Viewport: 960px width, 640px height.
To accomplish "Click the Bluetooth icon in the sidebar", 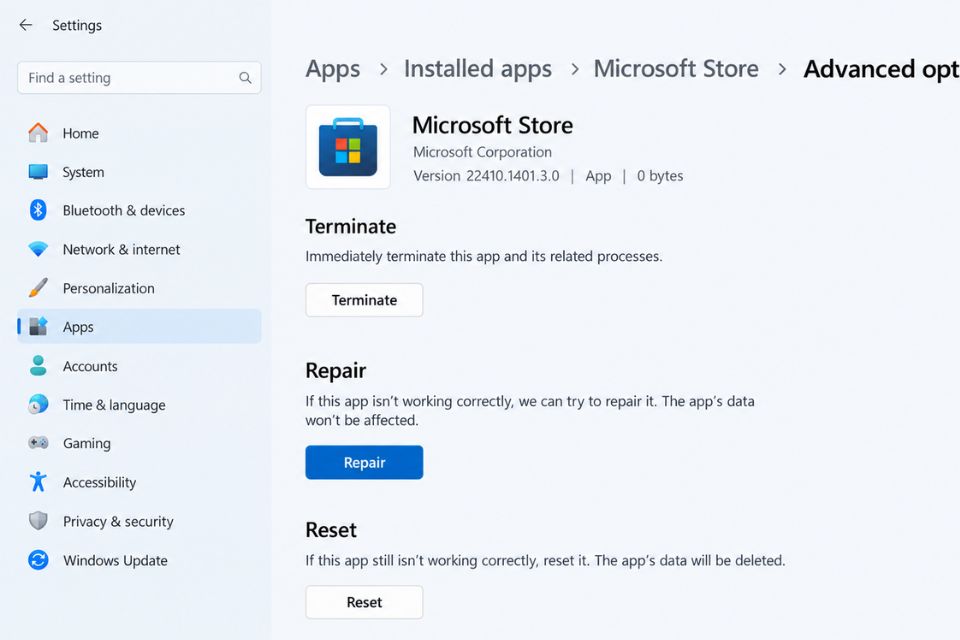I will 38,210.
